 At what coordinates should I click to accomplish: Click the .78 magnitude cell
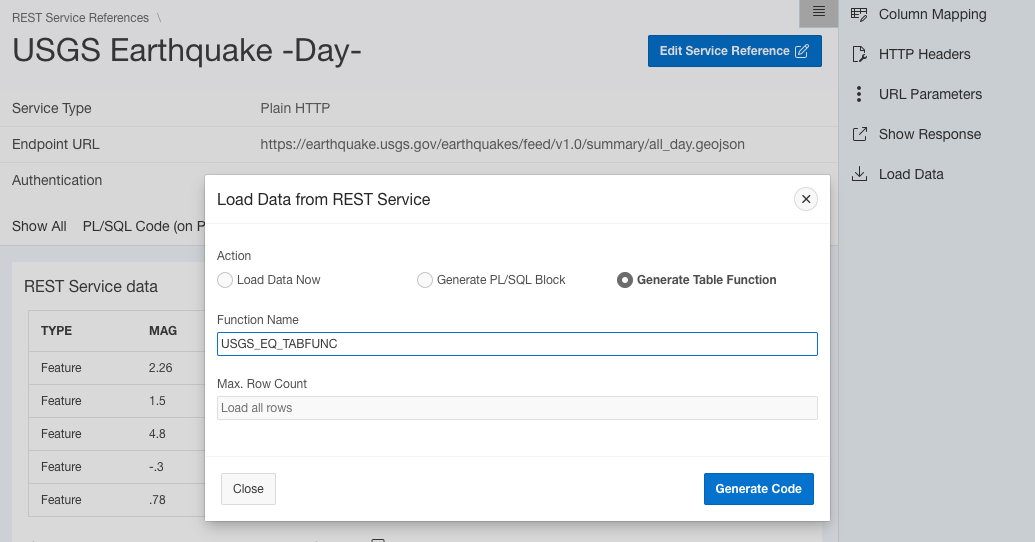pos(157,500)
